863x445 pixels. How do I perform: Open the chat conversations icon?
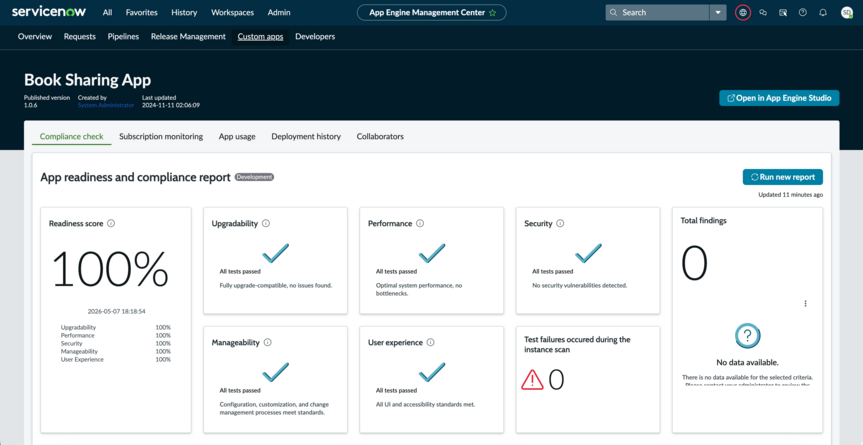click(763, 13)
